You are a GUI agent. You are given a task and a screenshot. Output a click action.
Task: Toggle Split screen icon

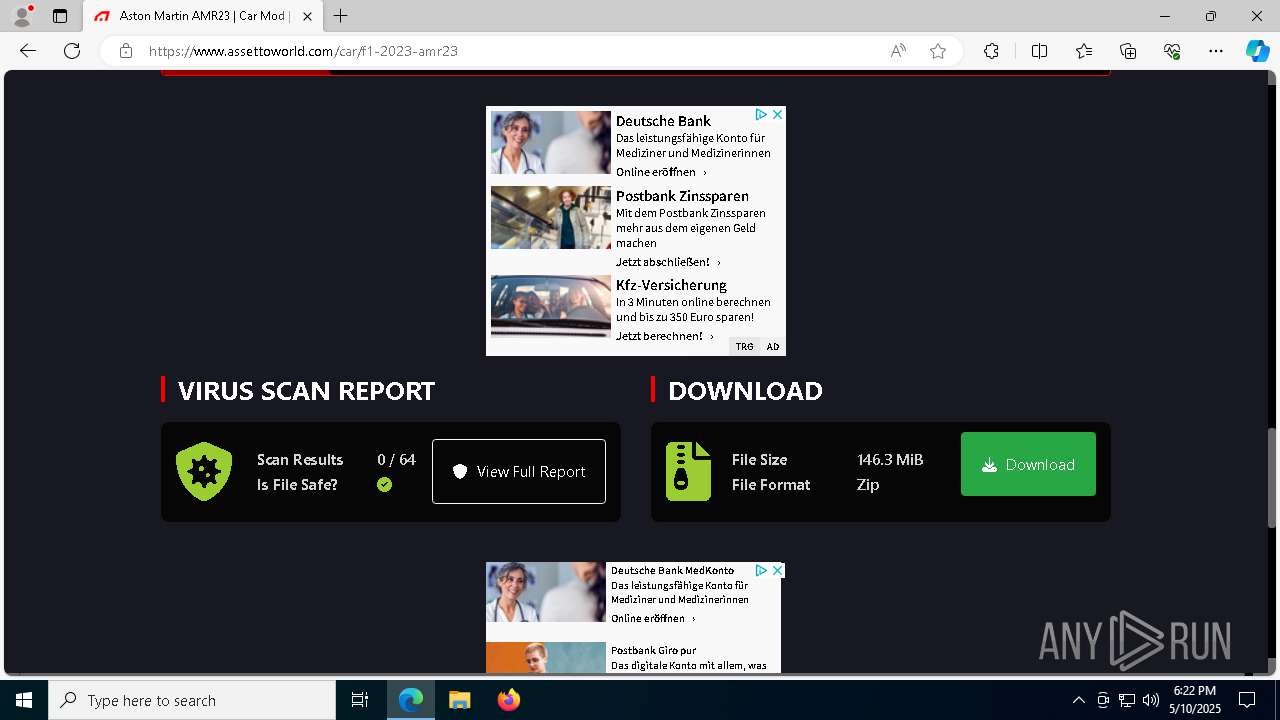point(1039,51)
